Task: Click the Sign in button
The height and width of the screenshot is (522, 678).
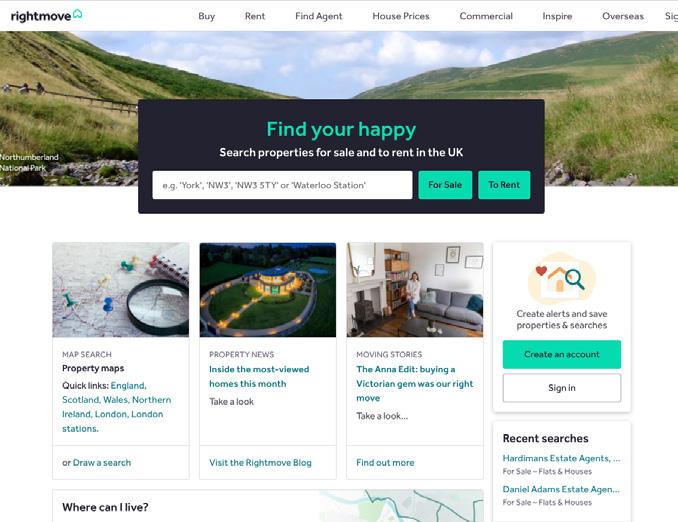Action: (562, 388)
